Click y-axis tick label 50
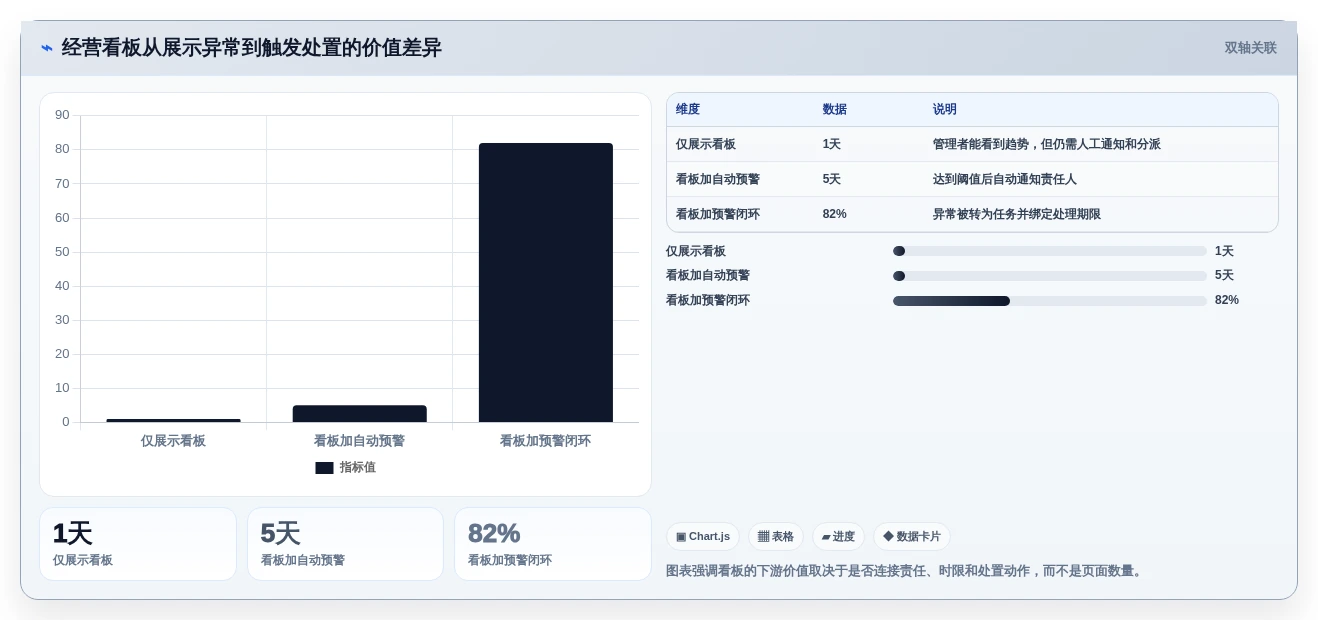Screen dimensions: 1318x620 [x=62, y=252]
